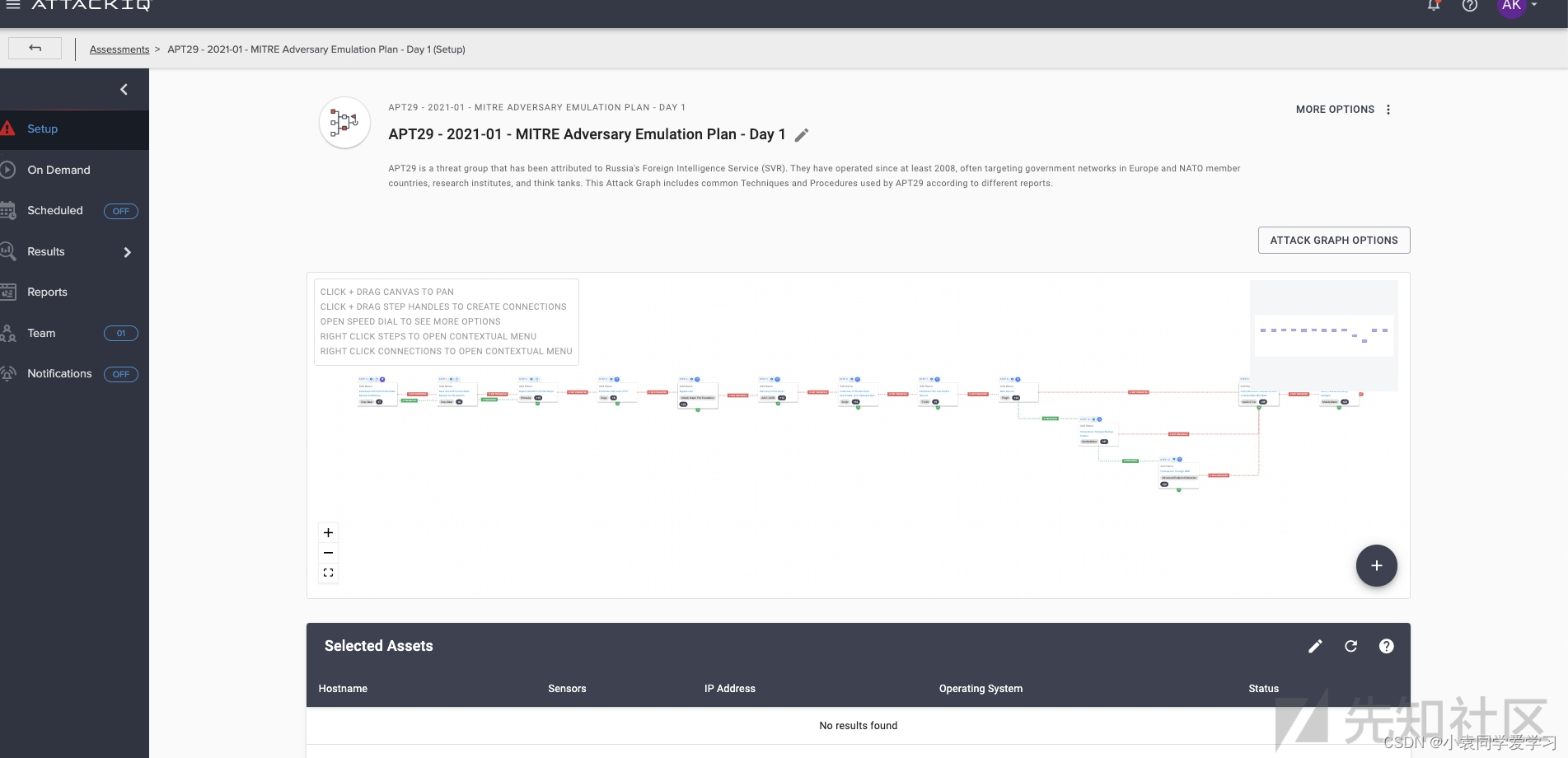Zoom out the attack graph canvas
1568x758 pixels.
328,553
